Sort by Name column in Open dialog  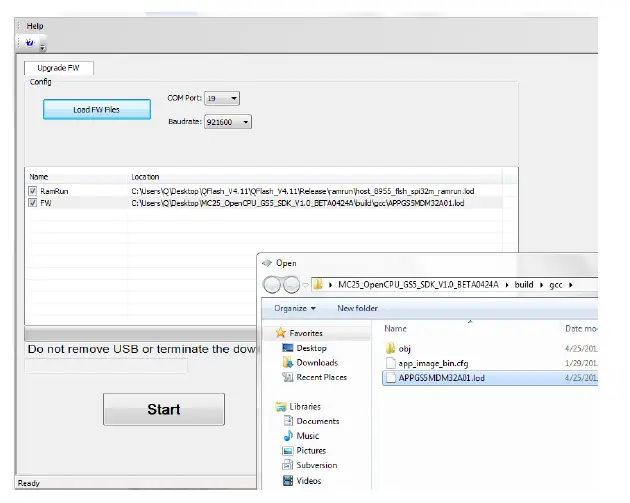pos(395,329)
